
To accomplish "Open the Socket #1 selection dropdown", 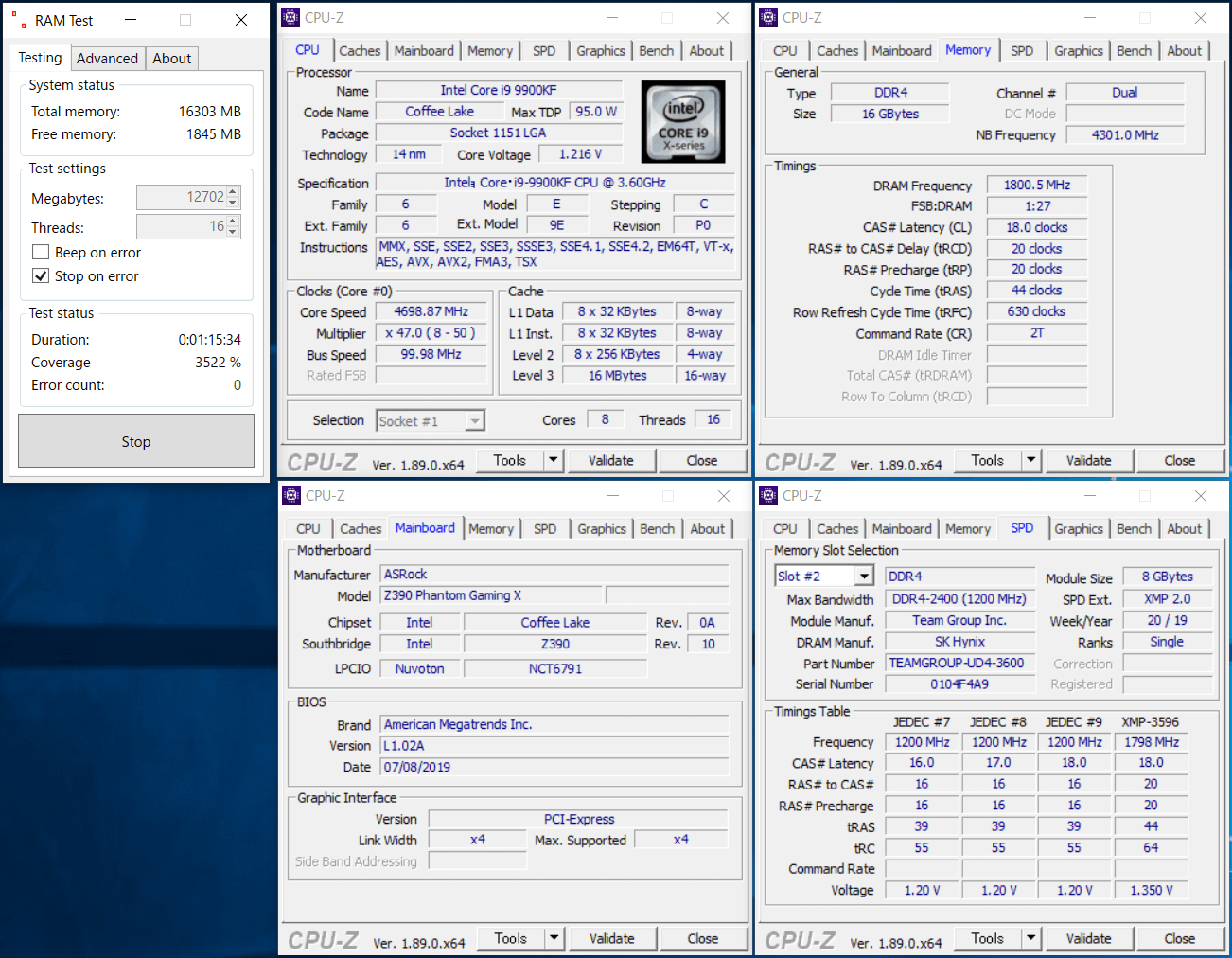I will tap(475, 421).
